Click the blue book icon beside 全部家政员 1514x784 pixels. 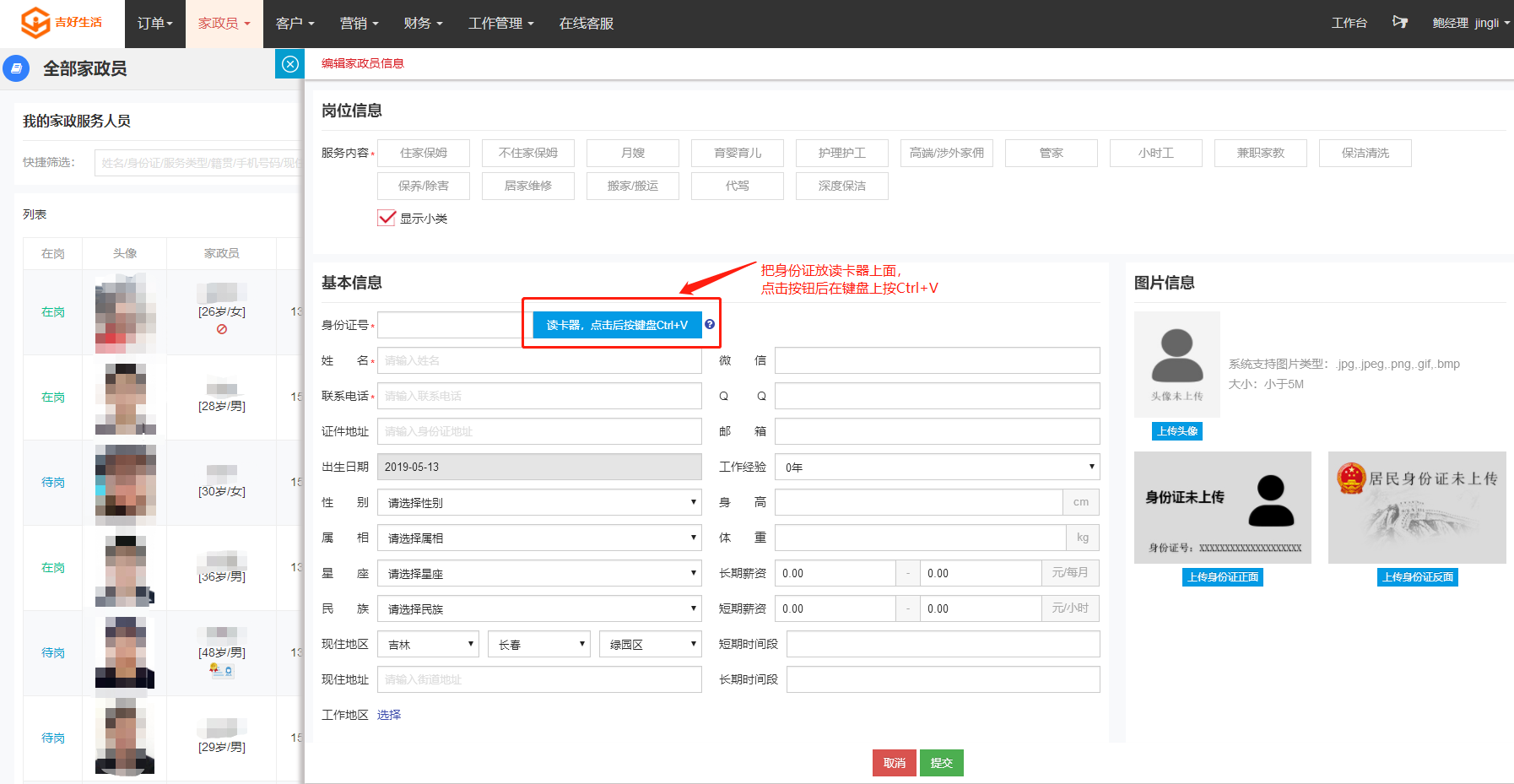16,68
